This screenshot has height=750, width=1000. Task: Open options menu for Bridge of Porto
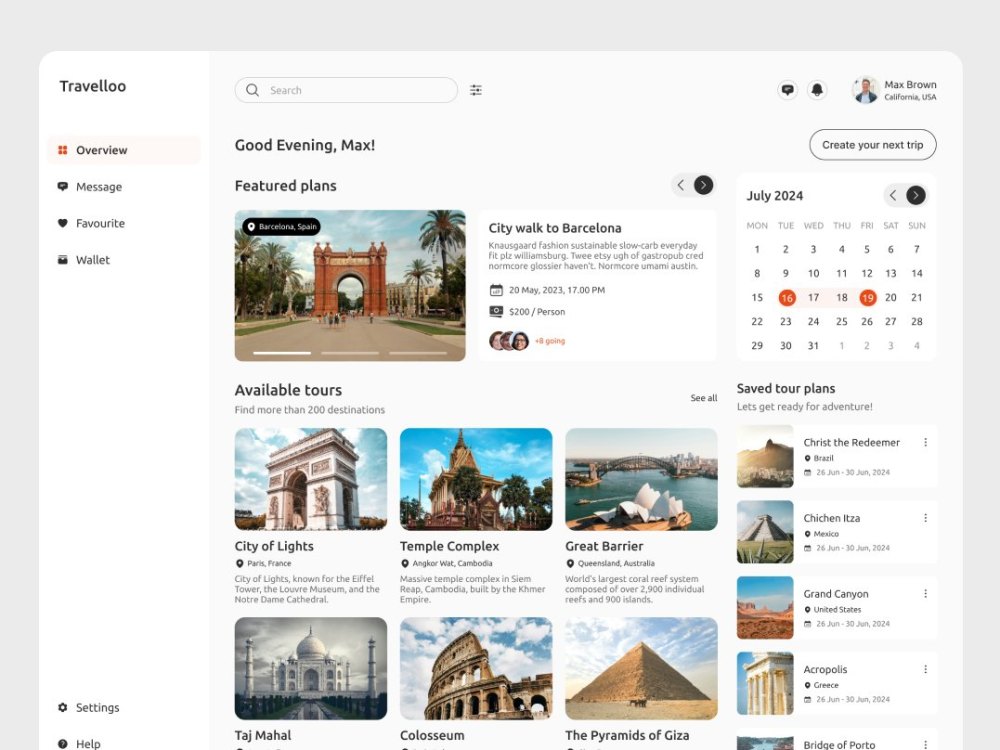coord(925,744)
